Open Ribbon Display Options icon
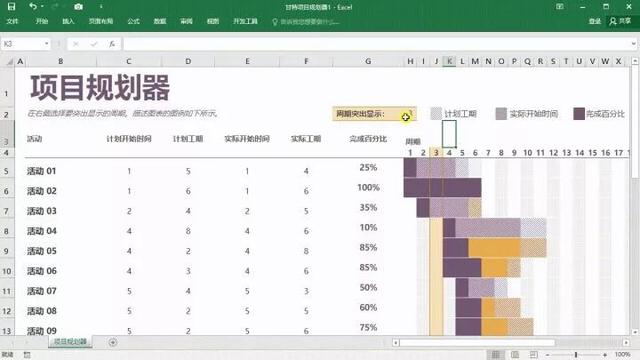The width and height of the screenshot is (640, 360). click(560, 7)
